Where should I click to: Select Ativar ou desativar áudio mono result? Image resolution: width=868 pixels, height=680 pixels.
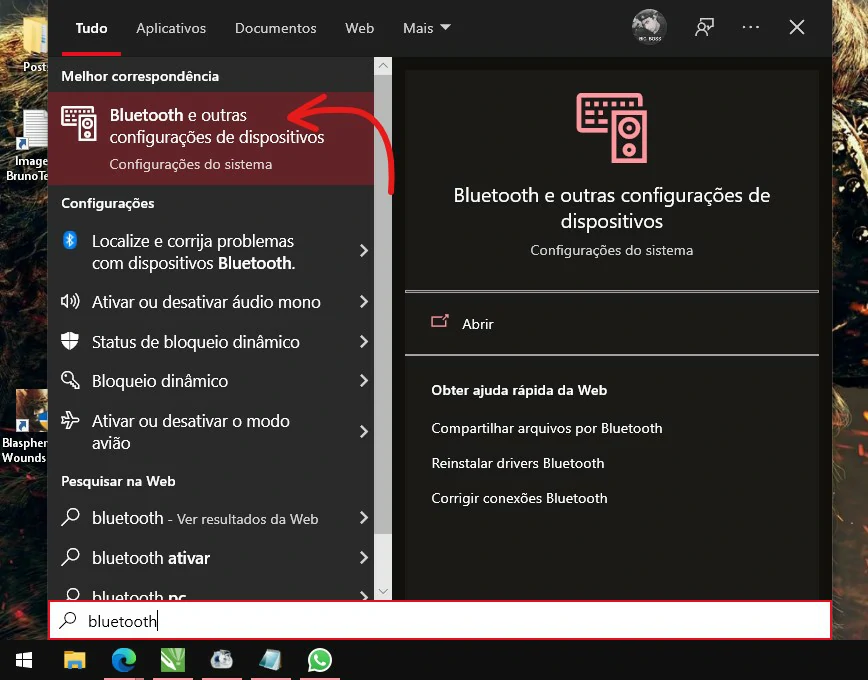(x=210, y=302)
